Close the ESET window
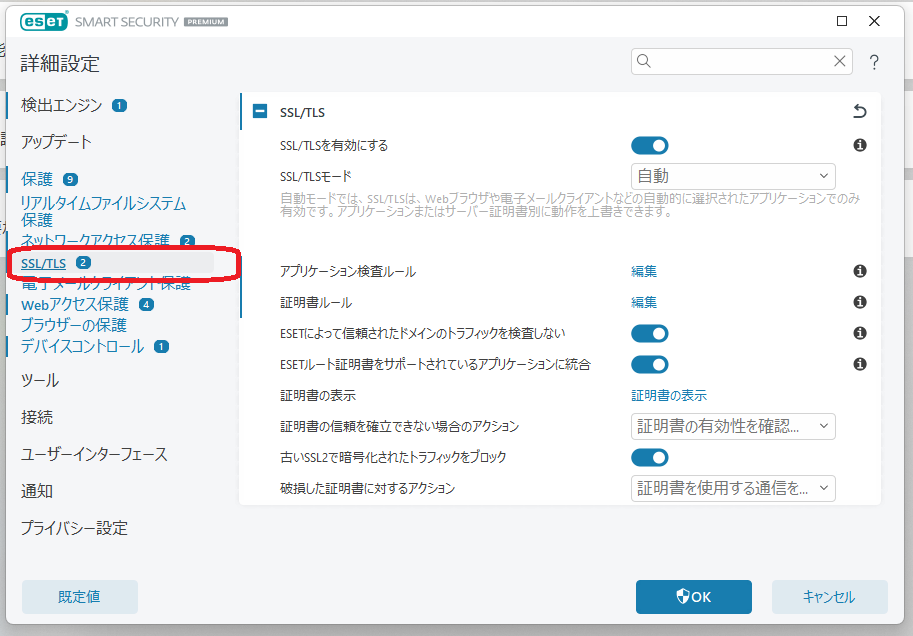 [x=874, y=21]
